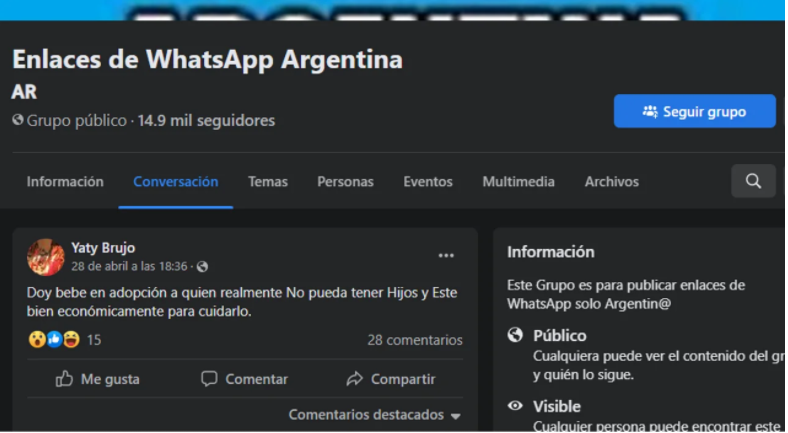Like the post with Me gusta
This screenshot has width=788, height=433.
point(98,379)
